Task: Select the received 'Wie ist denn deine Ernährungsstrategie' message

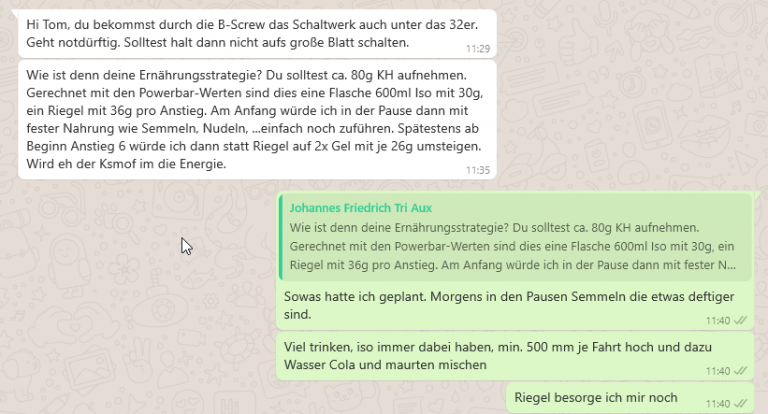Action: (x=257, y=120)
